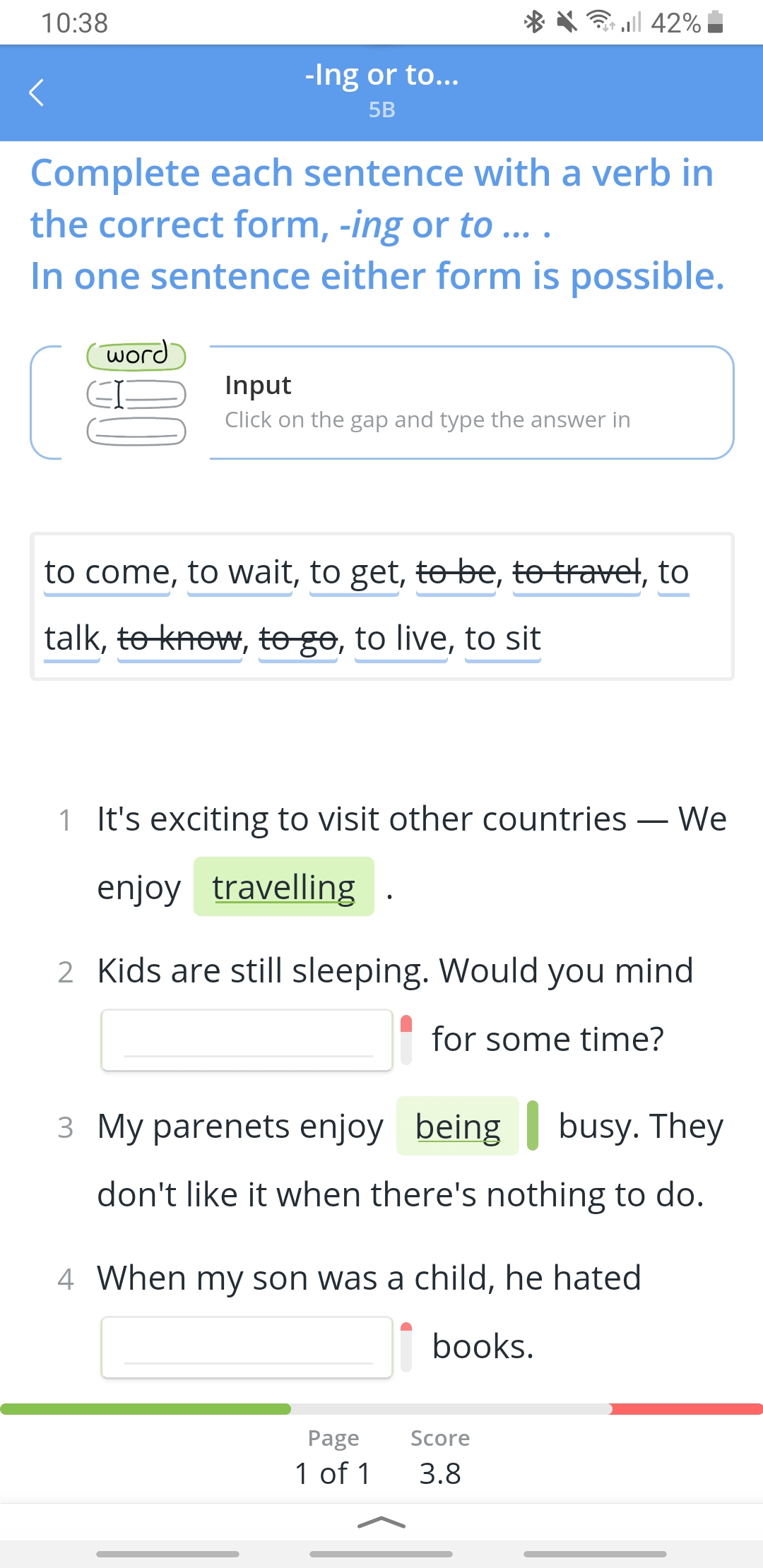This screenshot has width=763, height=1568.
Task: Tap the green section of progress bar
Action: click(146, 1409)
